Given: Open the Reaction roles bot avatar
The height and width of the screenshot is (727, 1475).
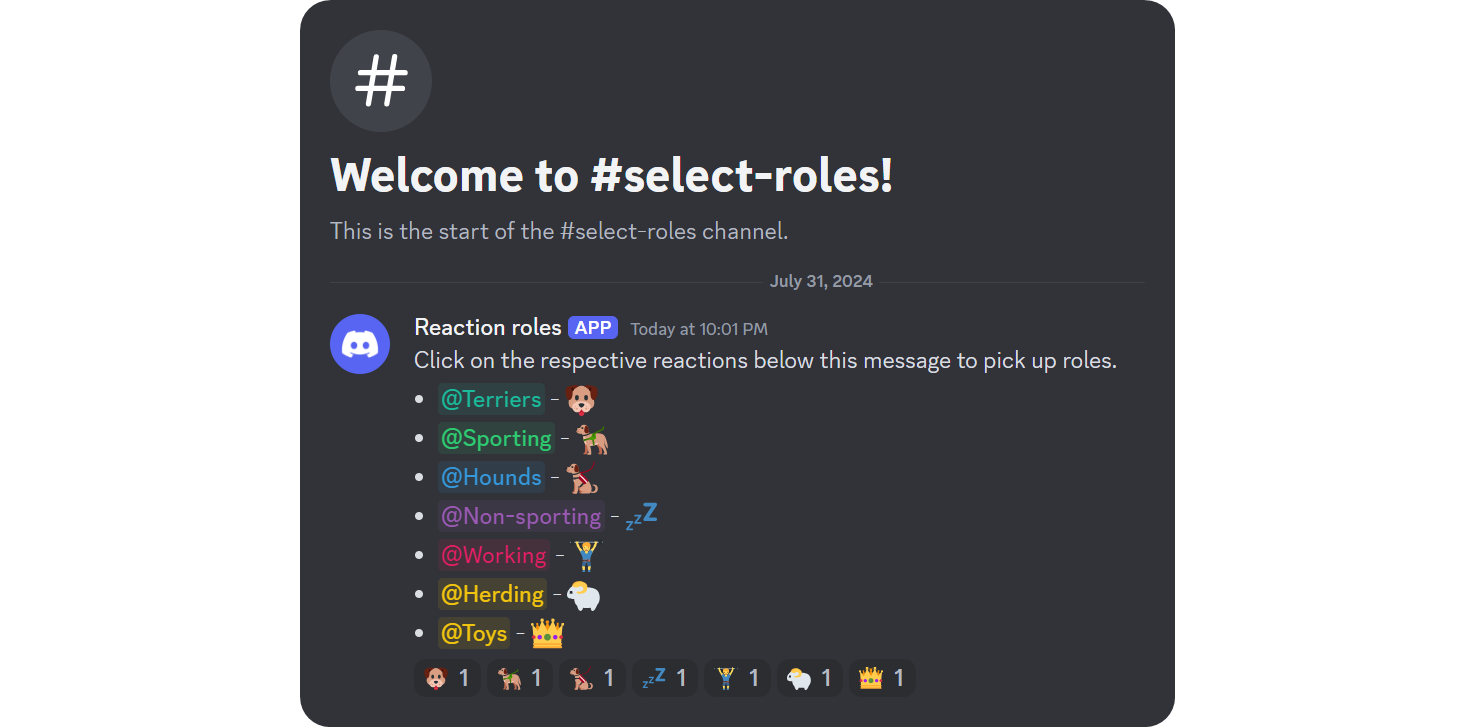Looking at the screenshot, I should [360, 344].
